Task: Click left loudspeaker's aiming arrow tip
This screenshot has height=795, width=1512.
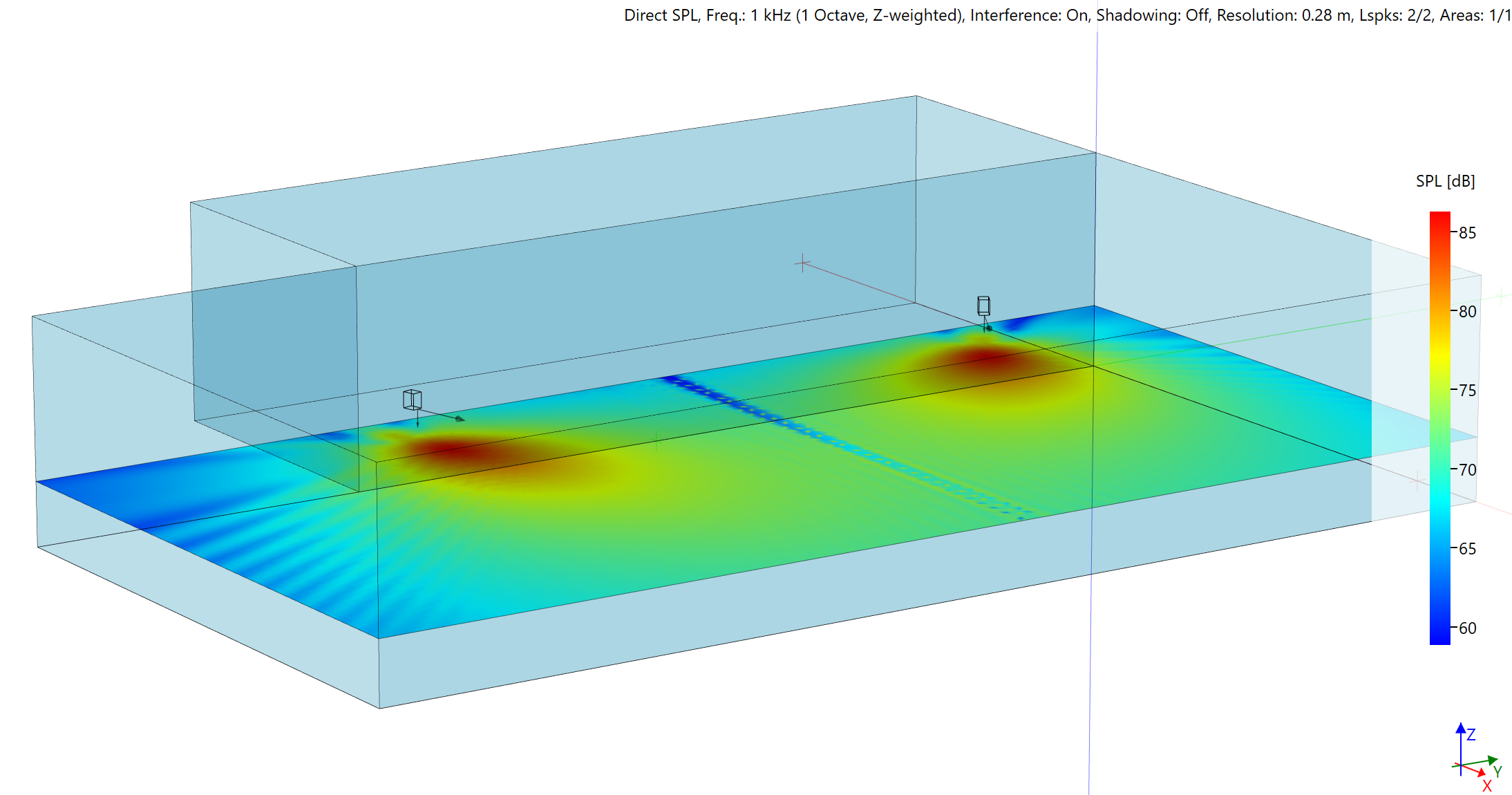Action: pos(461,419)
